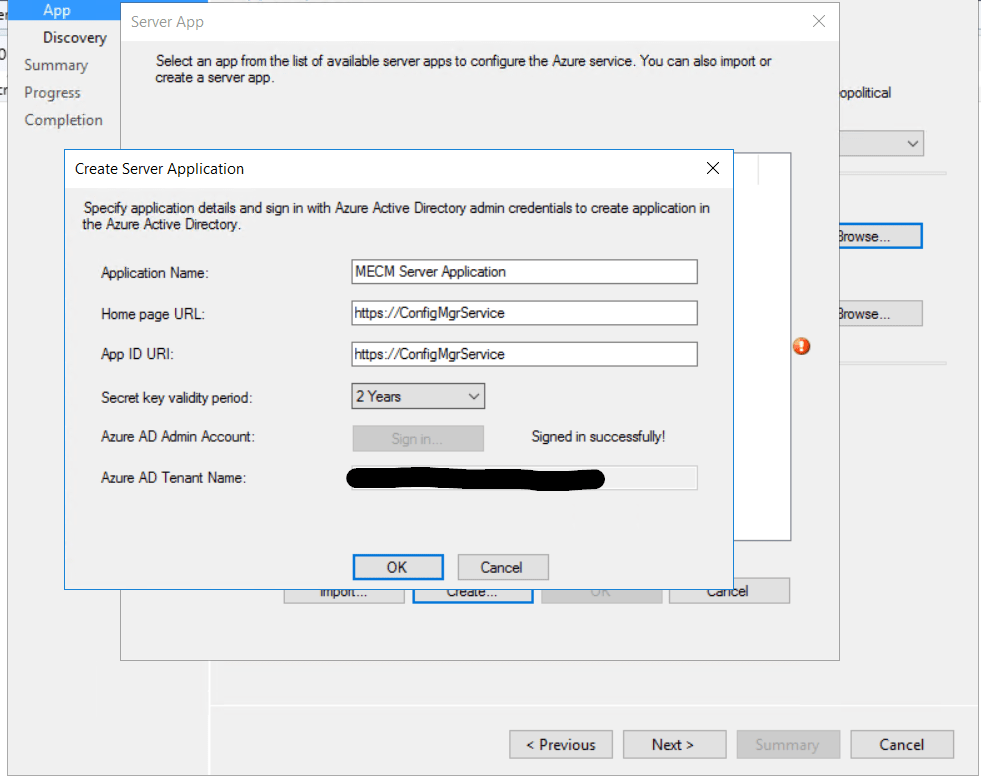Select the App tab in sidebar

(x=55, y=10)
